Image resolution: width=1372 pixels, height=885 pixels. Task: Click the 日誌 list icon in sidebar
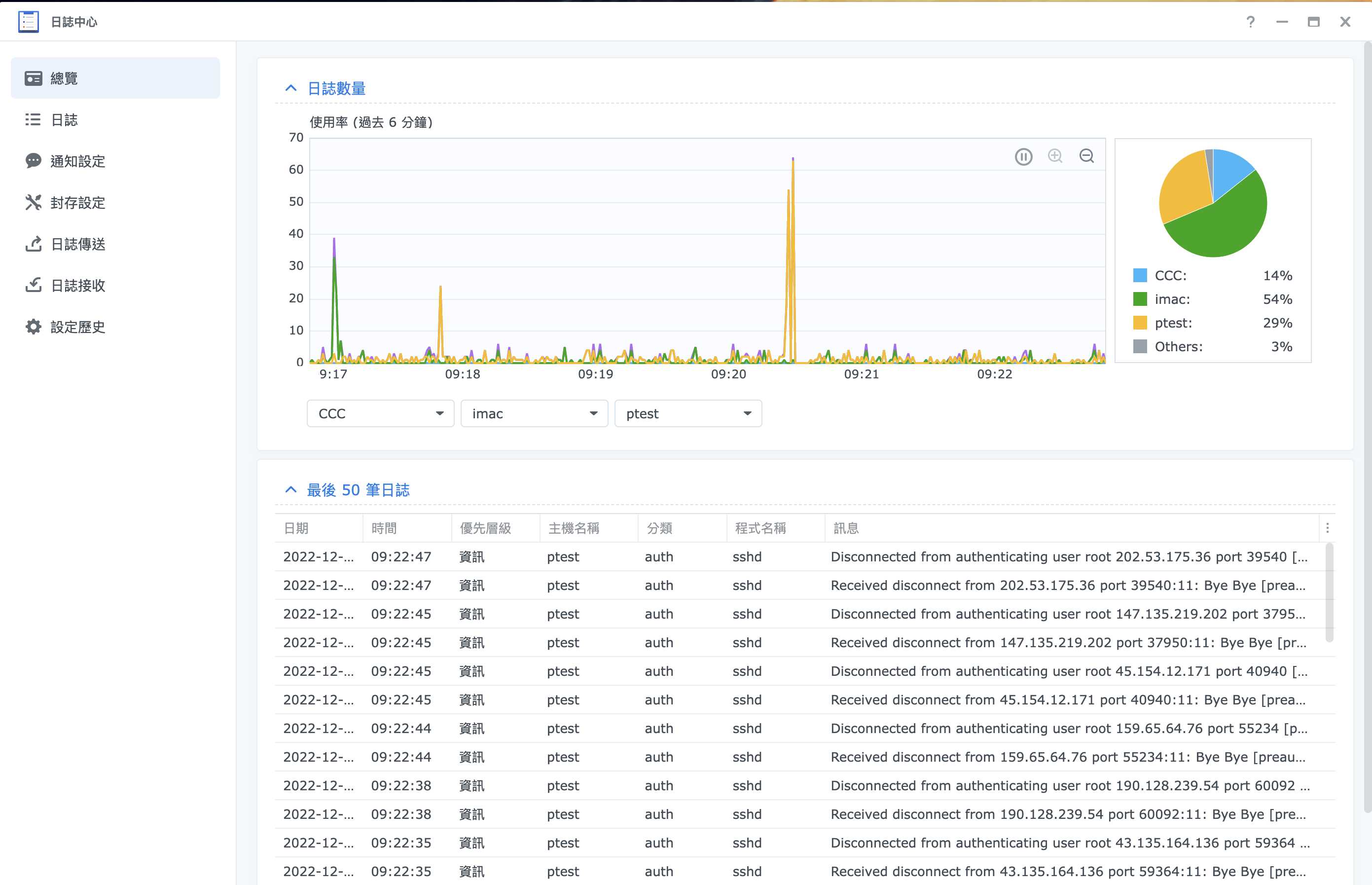34,119
